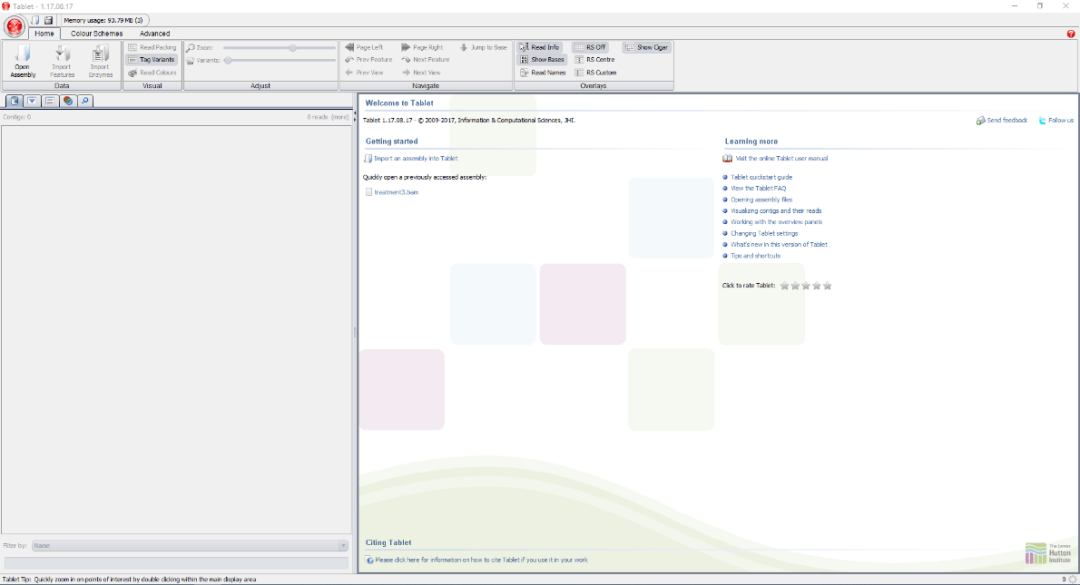
Task: Click the Memory usage indicator
Action: [103, 21]
